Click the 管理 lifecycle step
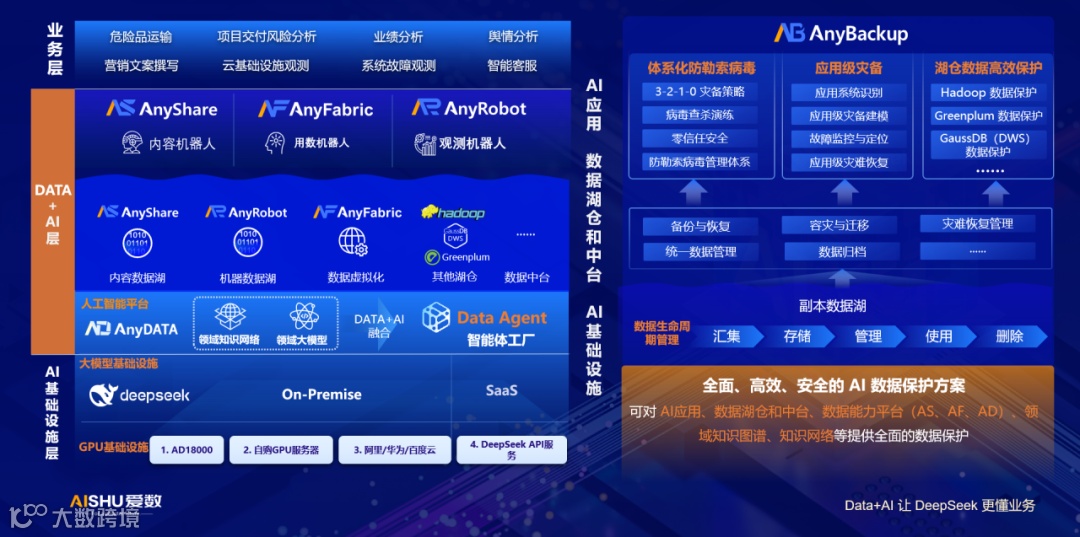 [869, 337]
